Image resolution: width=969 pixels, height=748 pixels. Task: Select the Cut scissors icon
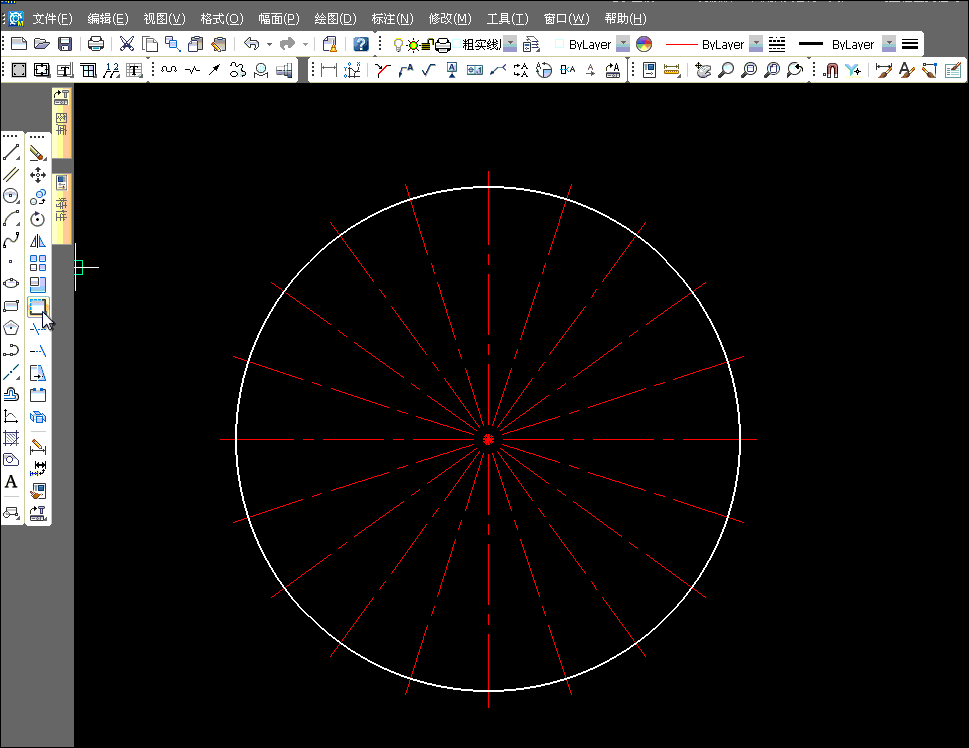(x=127, y=44)
